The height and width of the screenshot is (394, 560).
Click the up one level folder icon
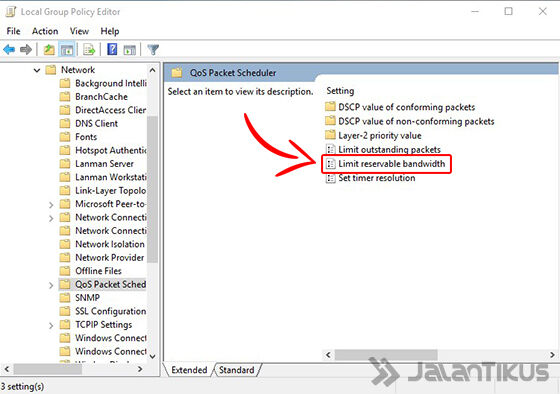pos(49,49)
